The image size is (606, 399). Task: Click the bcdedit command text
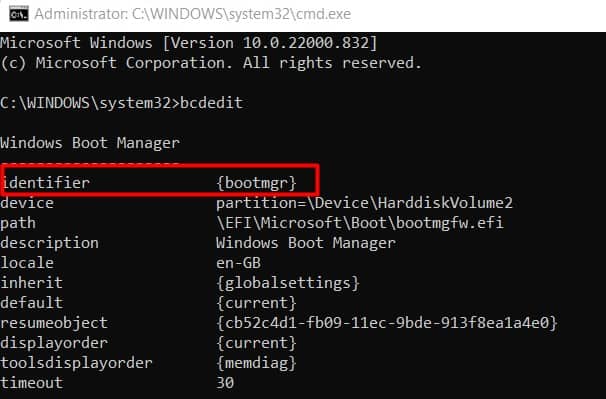click(x=211, y=103)
